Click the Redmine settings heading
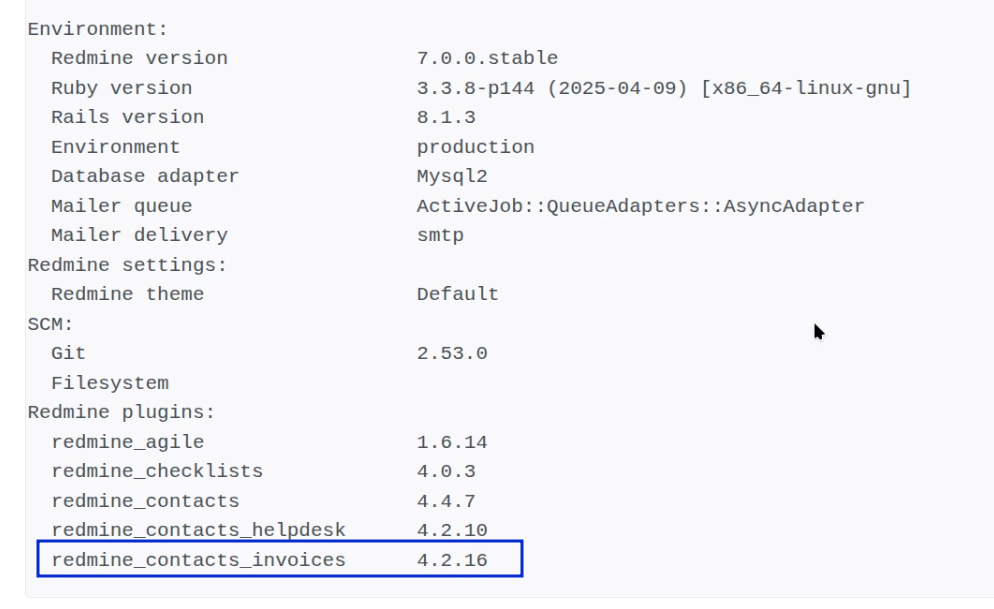 pos(127,265)
